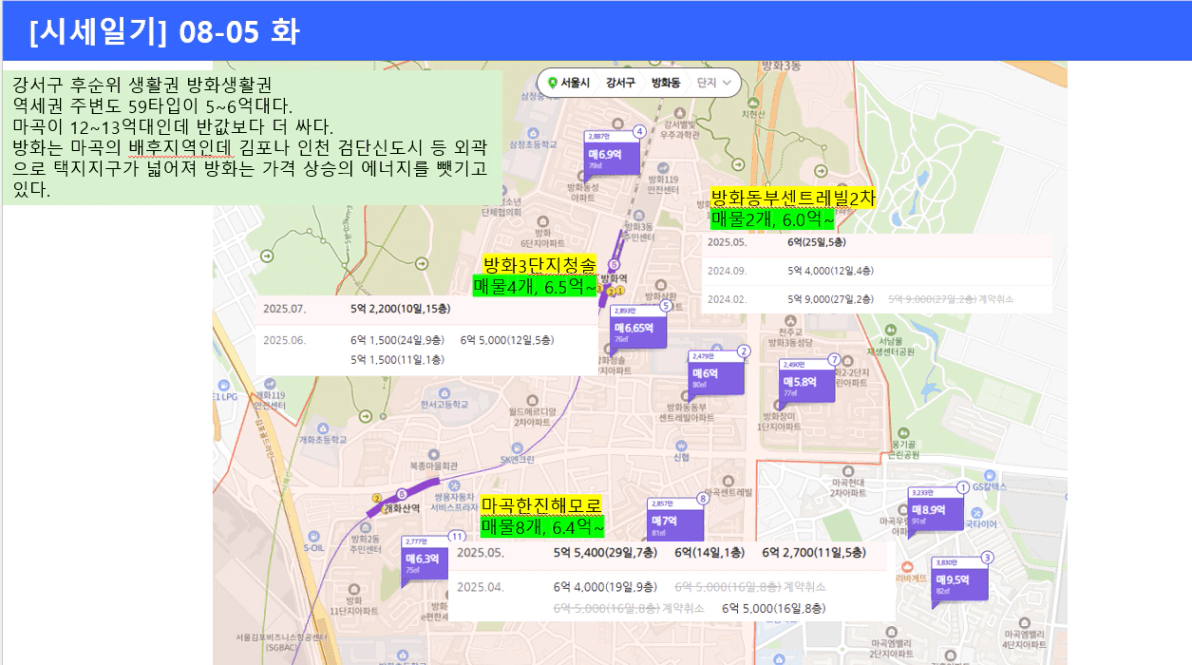This screenshot has height=665, width=1192.
Task: Open the 매6.65억 listing marker
Action: [638, 327]
